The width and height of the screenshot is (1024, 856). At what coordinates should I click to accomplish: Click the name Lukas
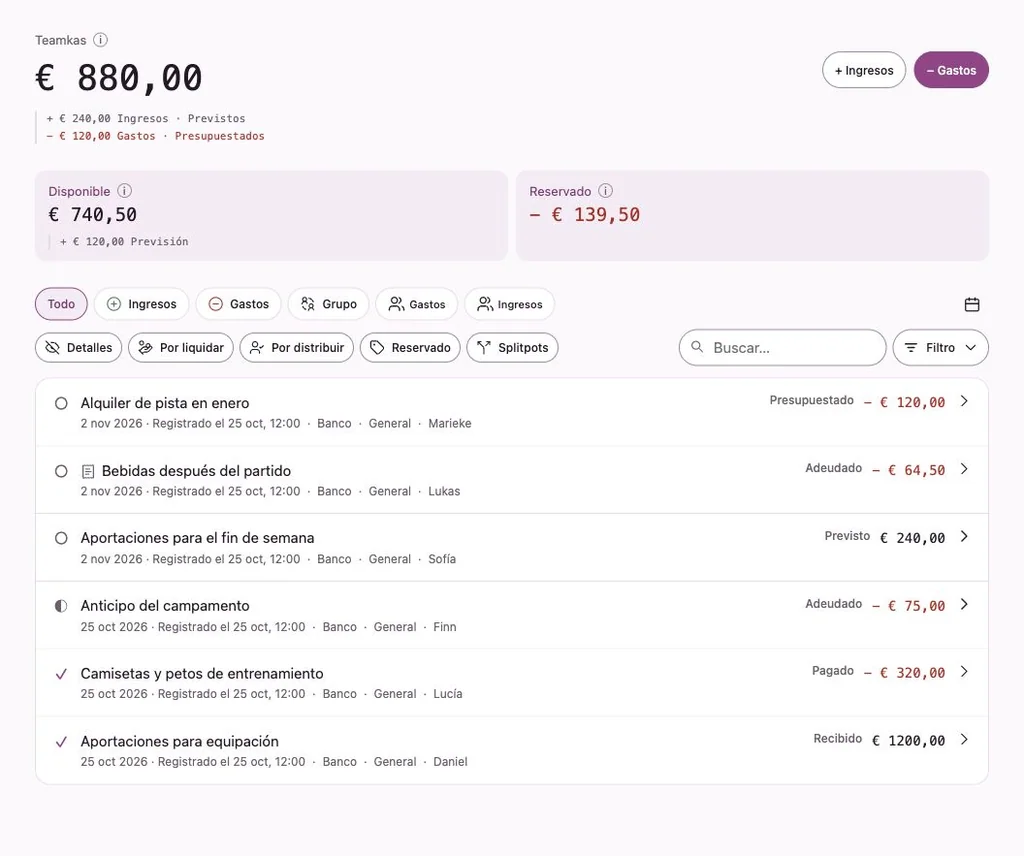tap(444, 491)
